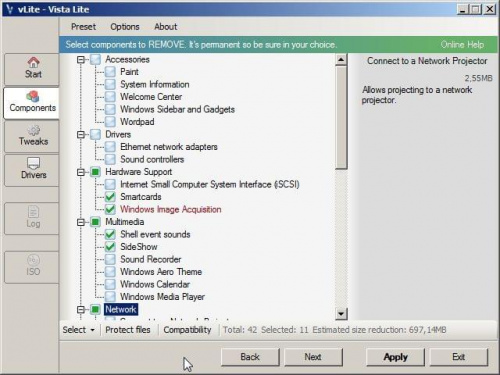Select the Multimedia label
The image size is (500, 375).
[x=125, y=222]
